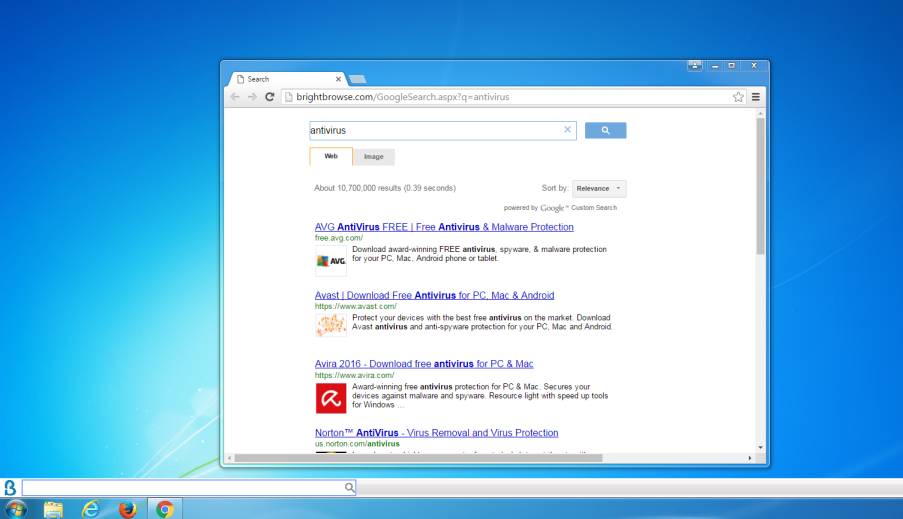This screenshot has height=519, width=903.
Task: Click the browser back arrow
Action: point(235,97)
